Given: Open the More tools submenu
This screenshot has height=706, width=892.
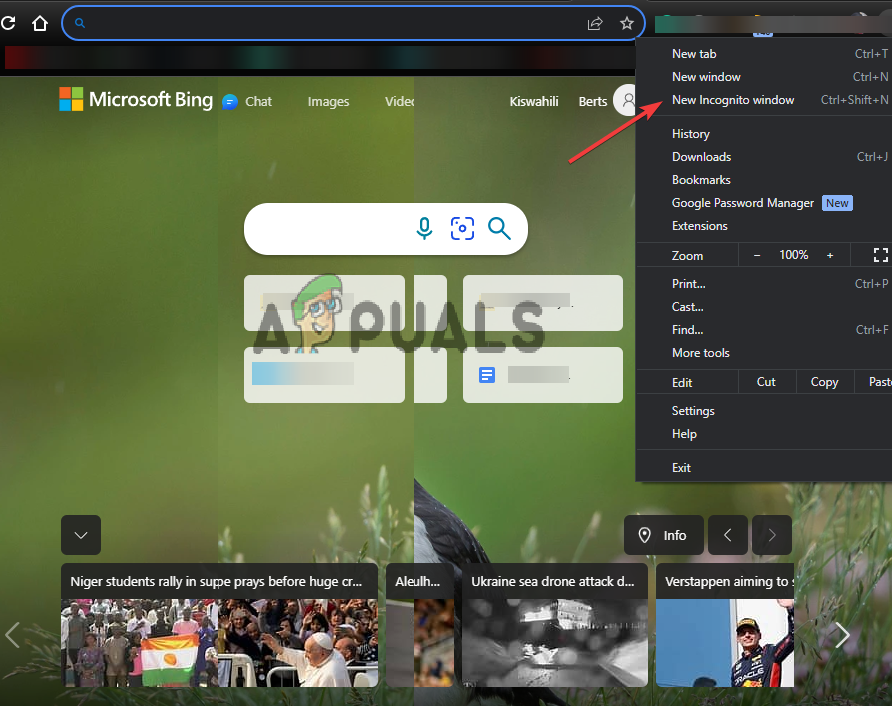Looking at the screenshot, I should point(700,352).
